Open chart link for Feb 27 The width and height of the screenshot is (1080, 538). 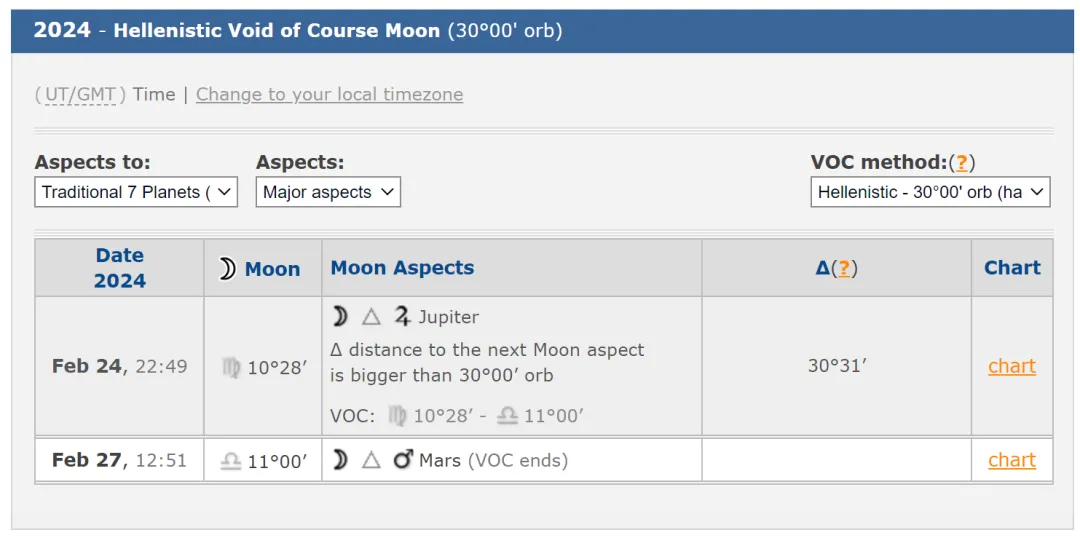[x=1011, y=460]
